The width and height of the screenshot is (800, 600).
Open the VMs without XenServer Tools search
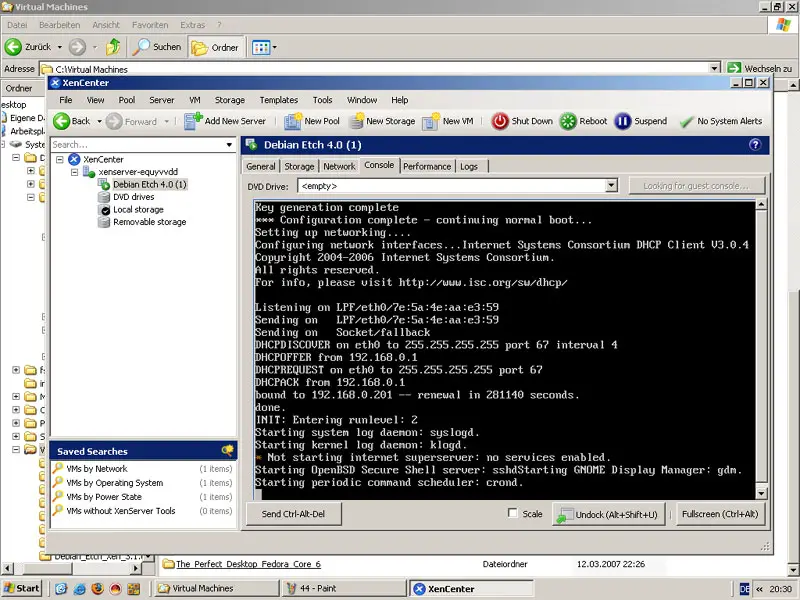121,511
